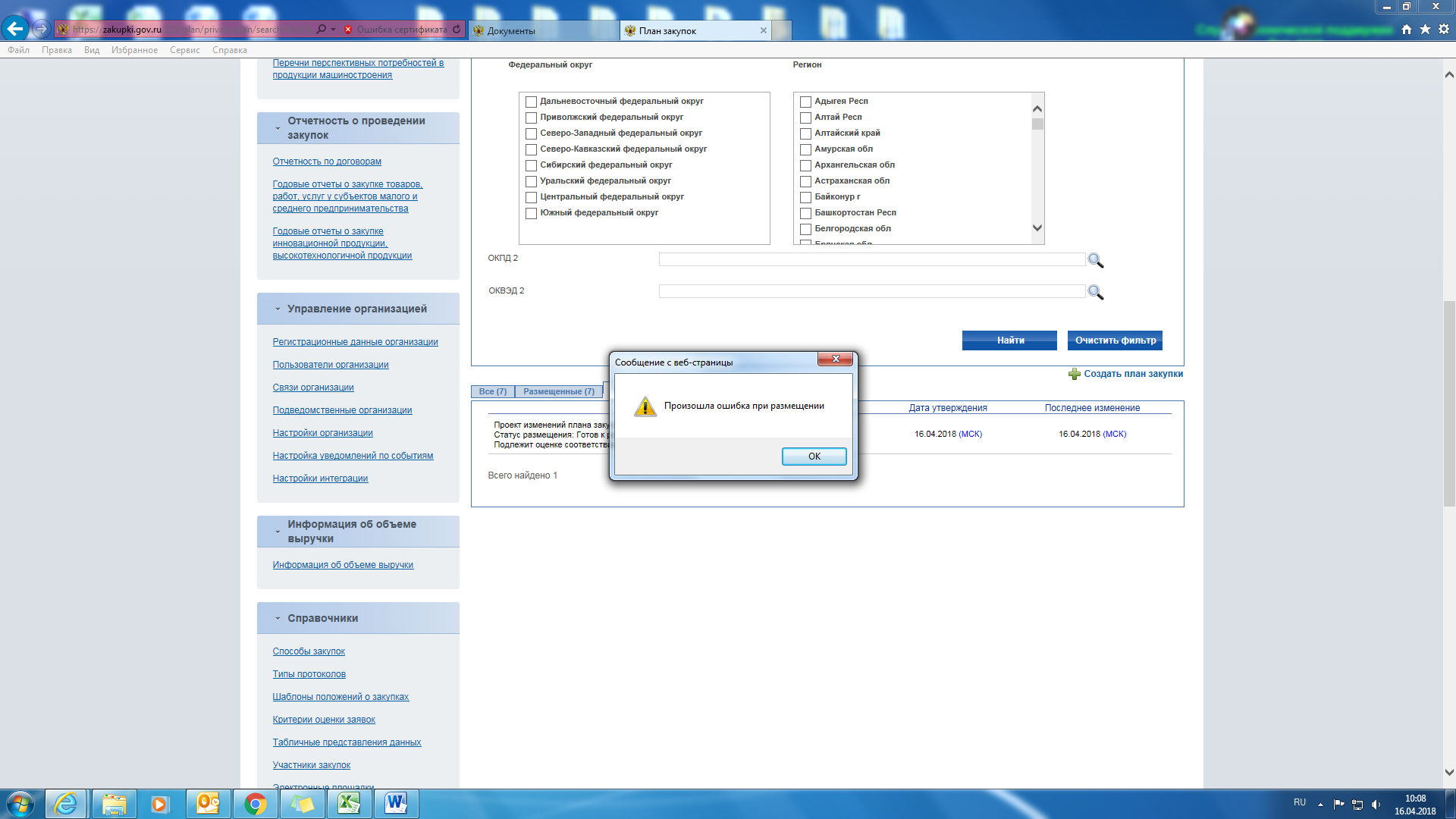This screenshot has height=819, width=1456.
Task: Check Амурская обл region checkbox
Action: click(x=805, y=149)
